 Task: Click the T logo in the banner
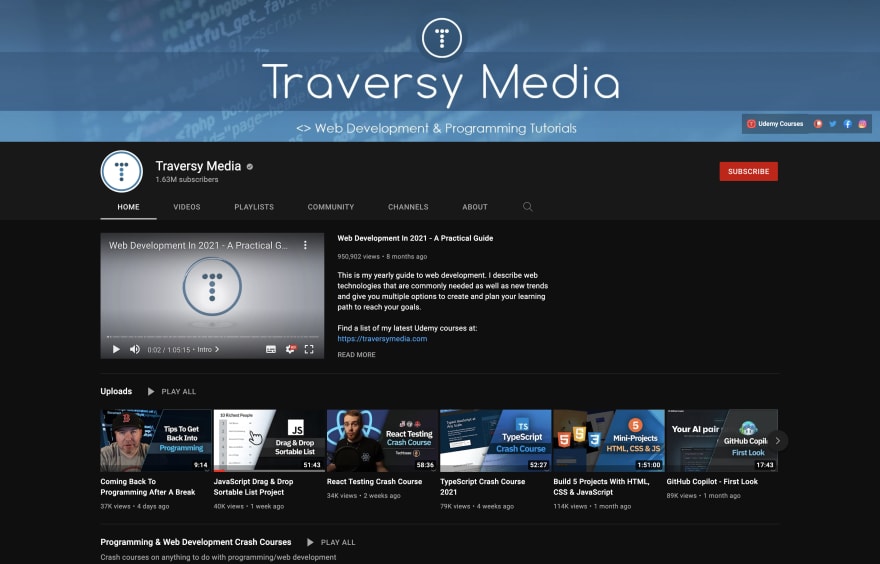(442, 38)
